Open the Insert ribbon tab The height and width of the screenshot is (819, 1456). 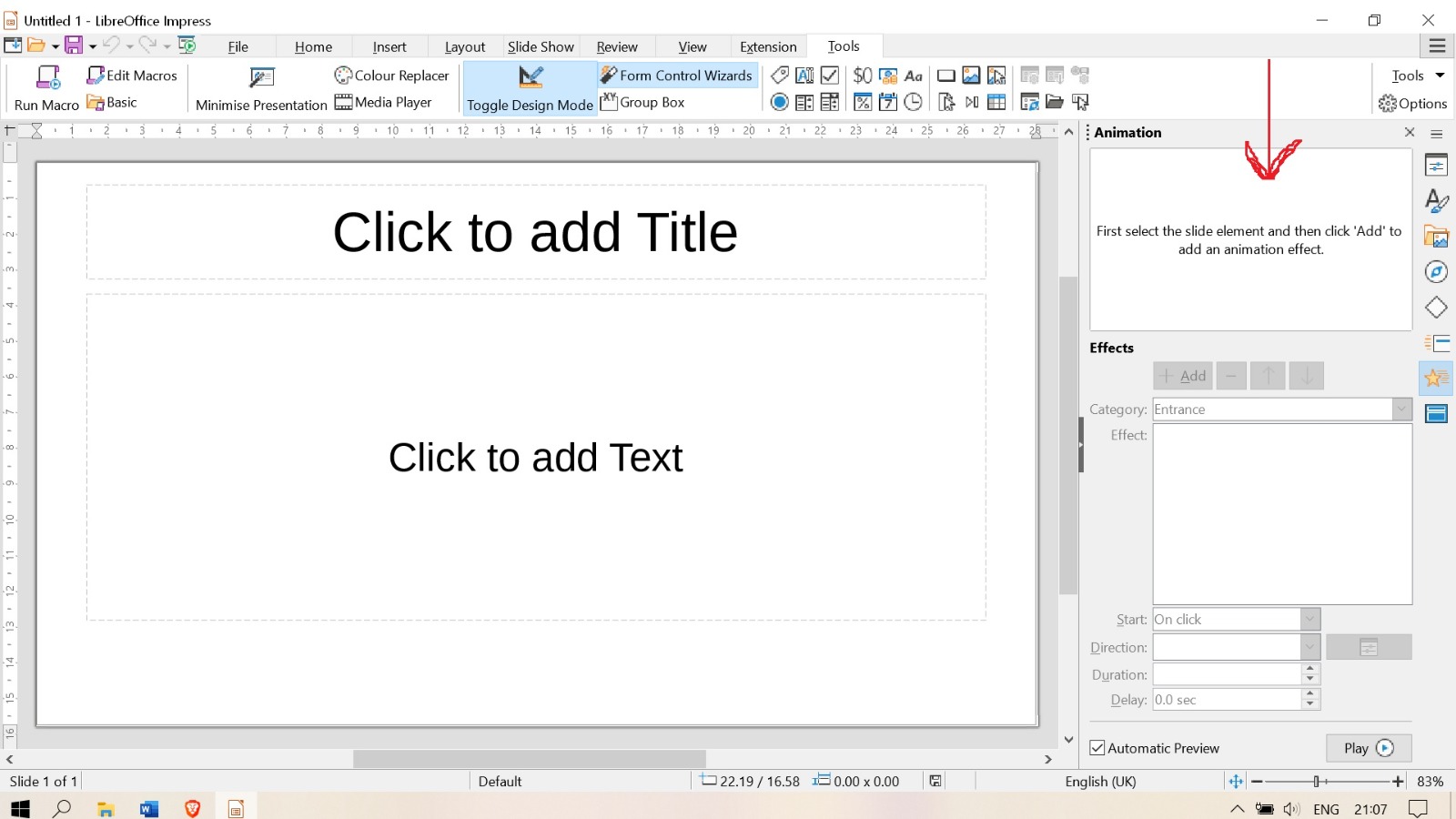(x=389, y=46)
